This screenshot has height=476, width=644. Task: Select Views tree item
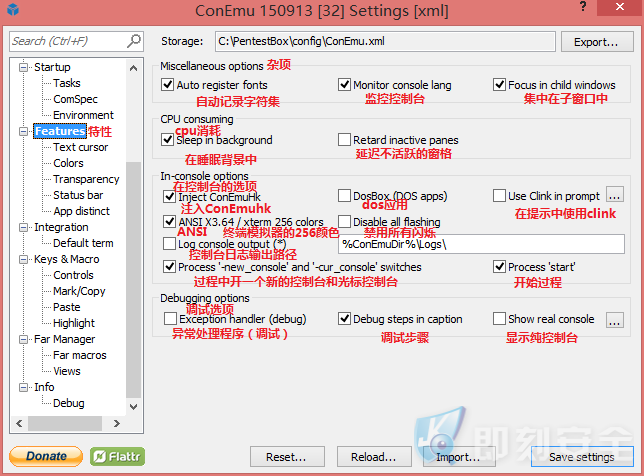67,371
